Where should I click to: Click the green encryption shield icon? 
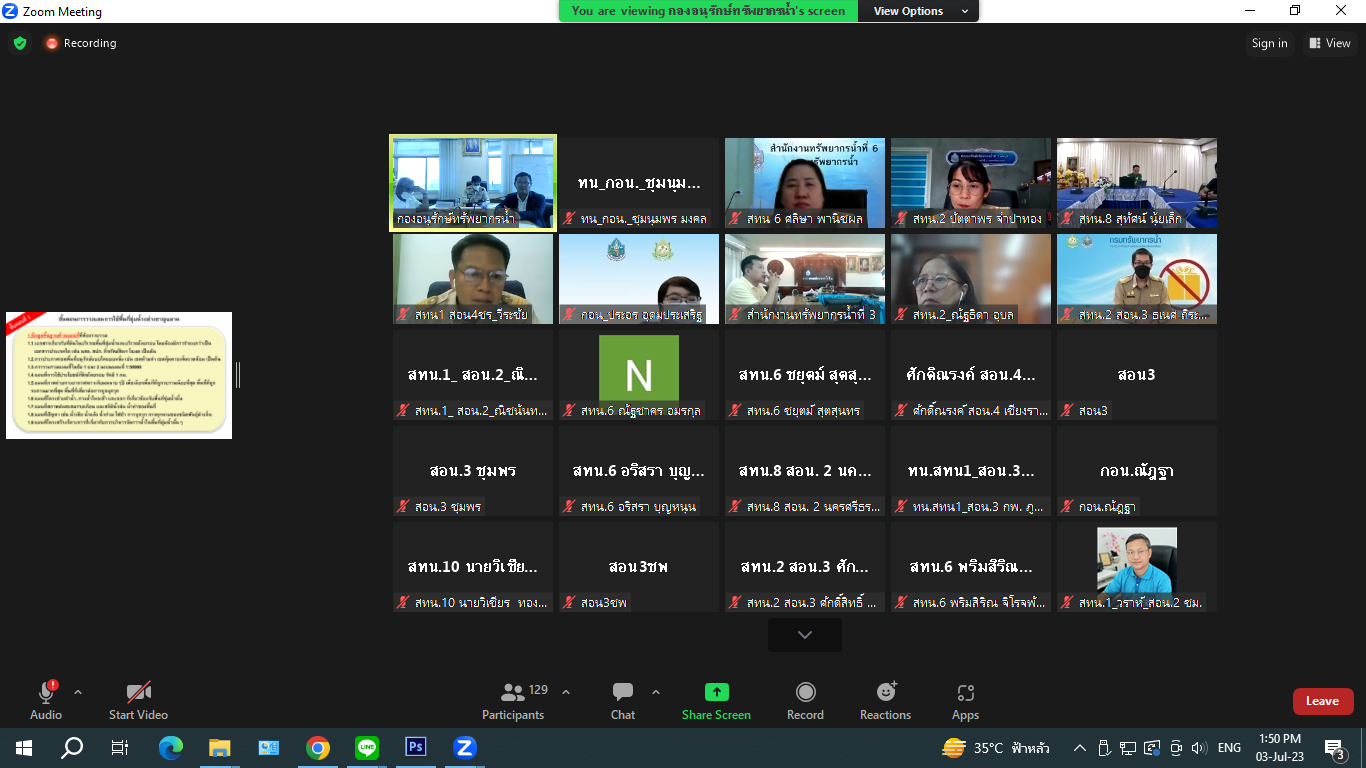tap(20, 43)
